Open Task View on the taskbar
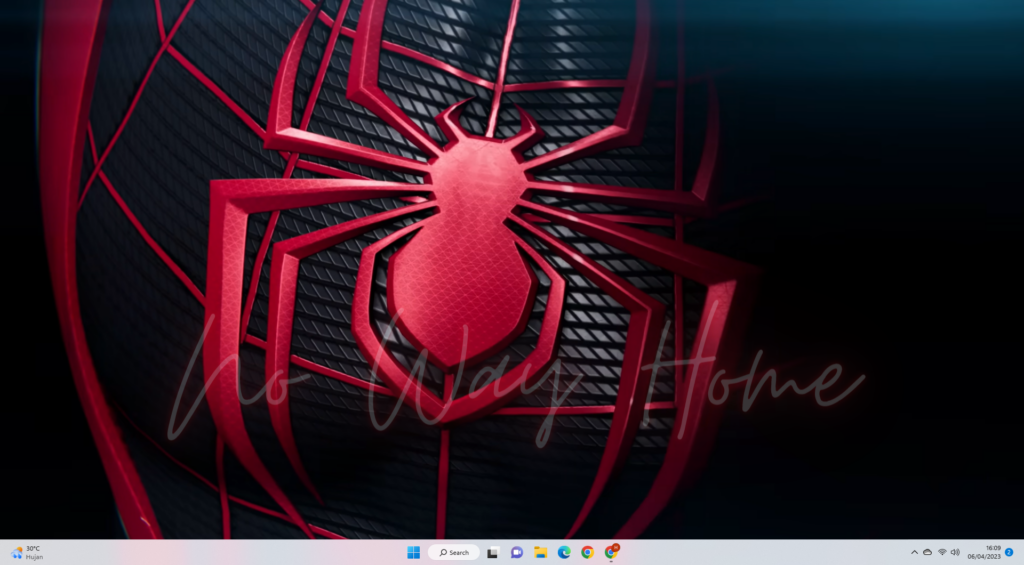 coord(493,553)
